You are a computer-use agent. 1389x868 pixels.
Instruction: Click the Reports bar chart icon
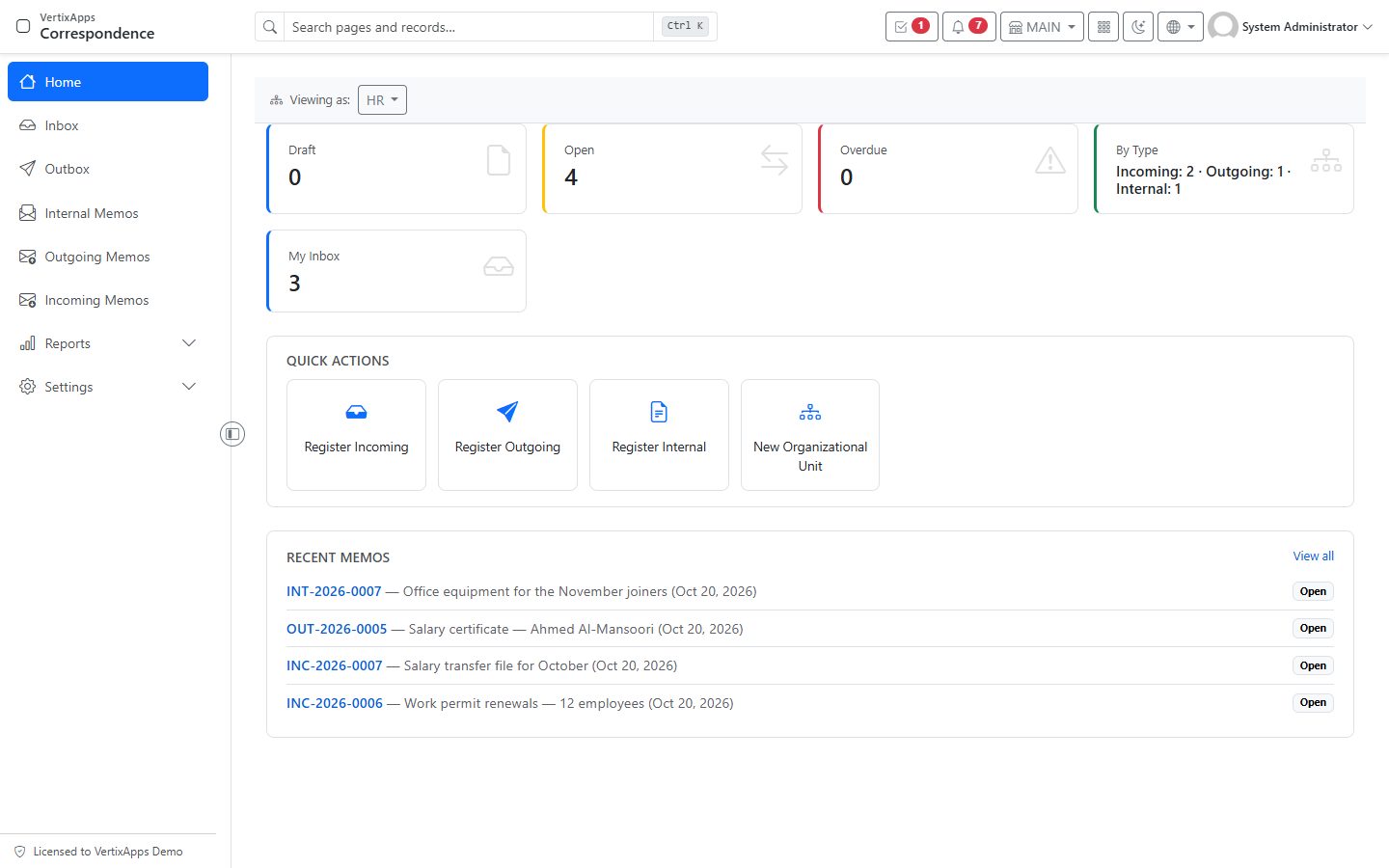27,343
